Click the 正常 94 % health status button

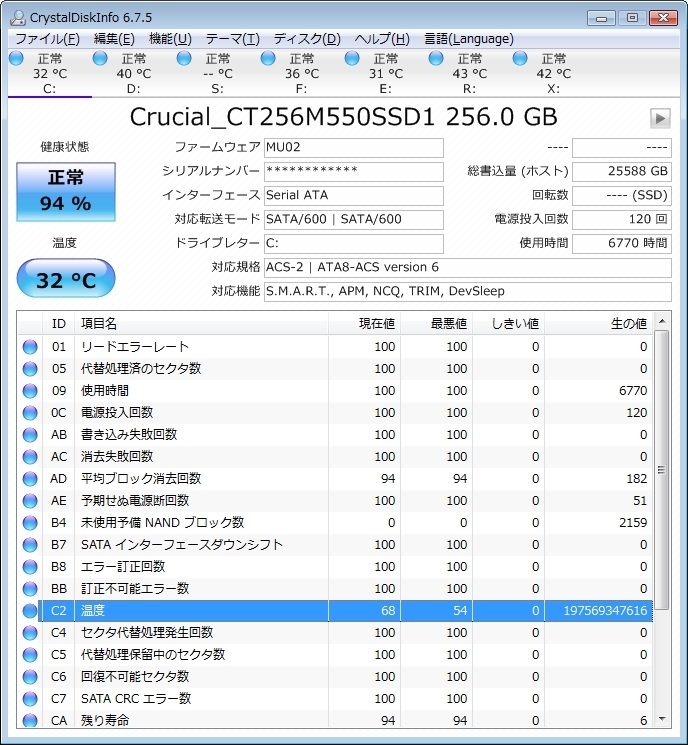(66, 191)
